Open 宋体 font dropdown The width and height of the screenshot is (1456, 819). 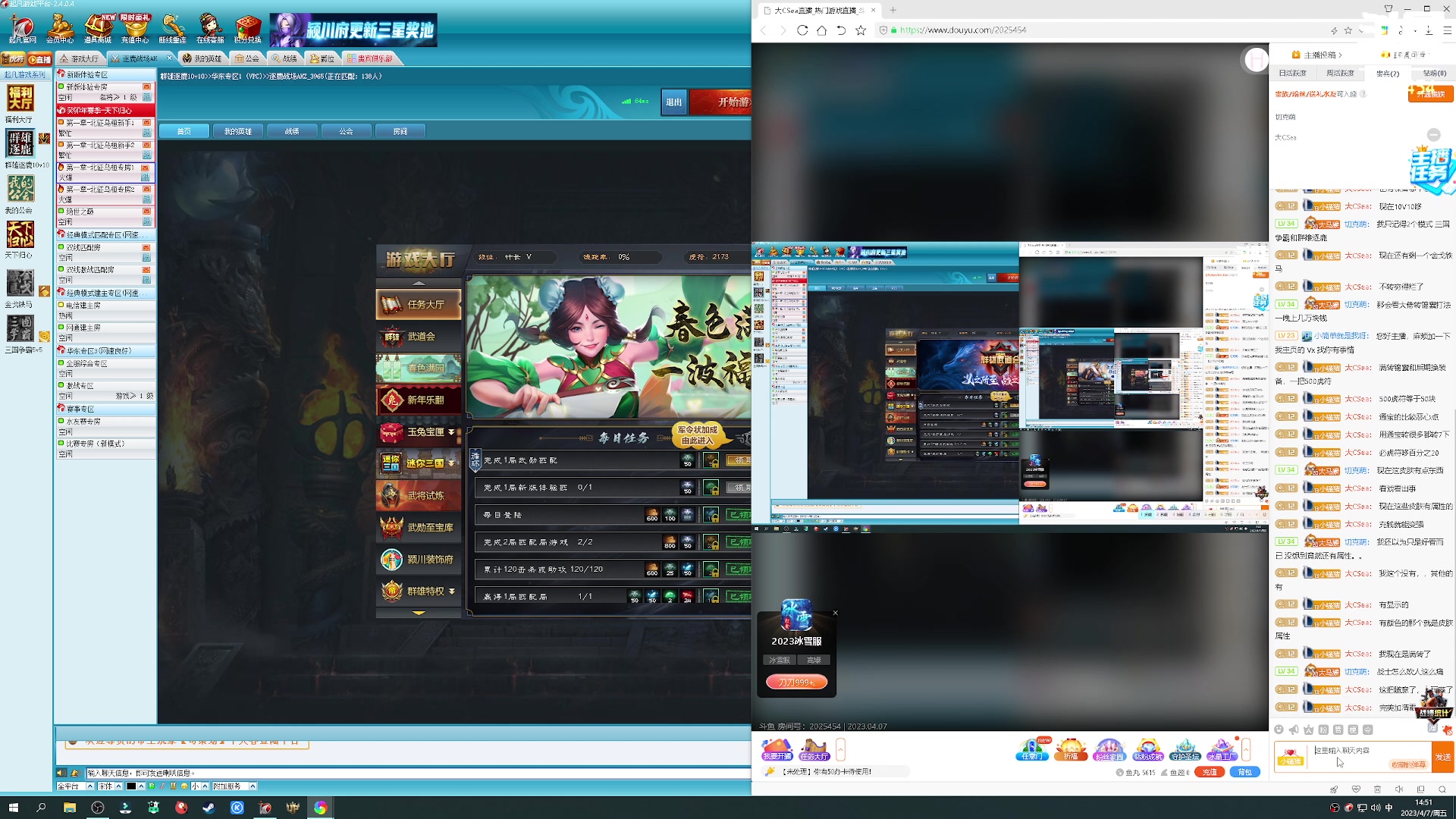click(118, 786)
